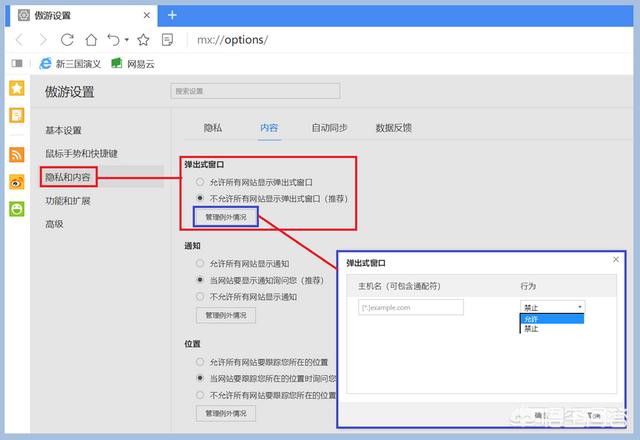Open the Weibo sidebar icon
The width and height of the screenshot is (640, 440).
click(x=17, y=182)
